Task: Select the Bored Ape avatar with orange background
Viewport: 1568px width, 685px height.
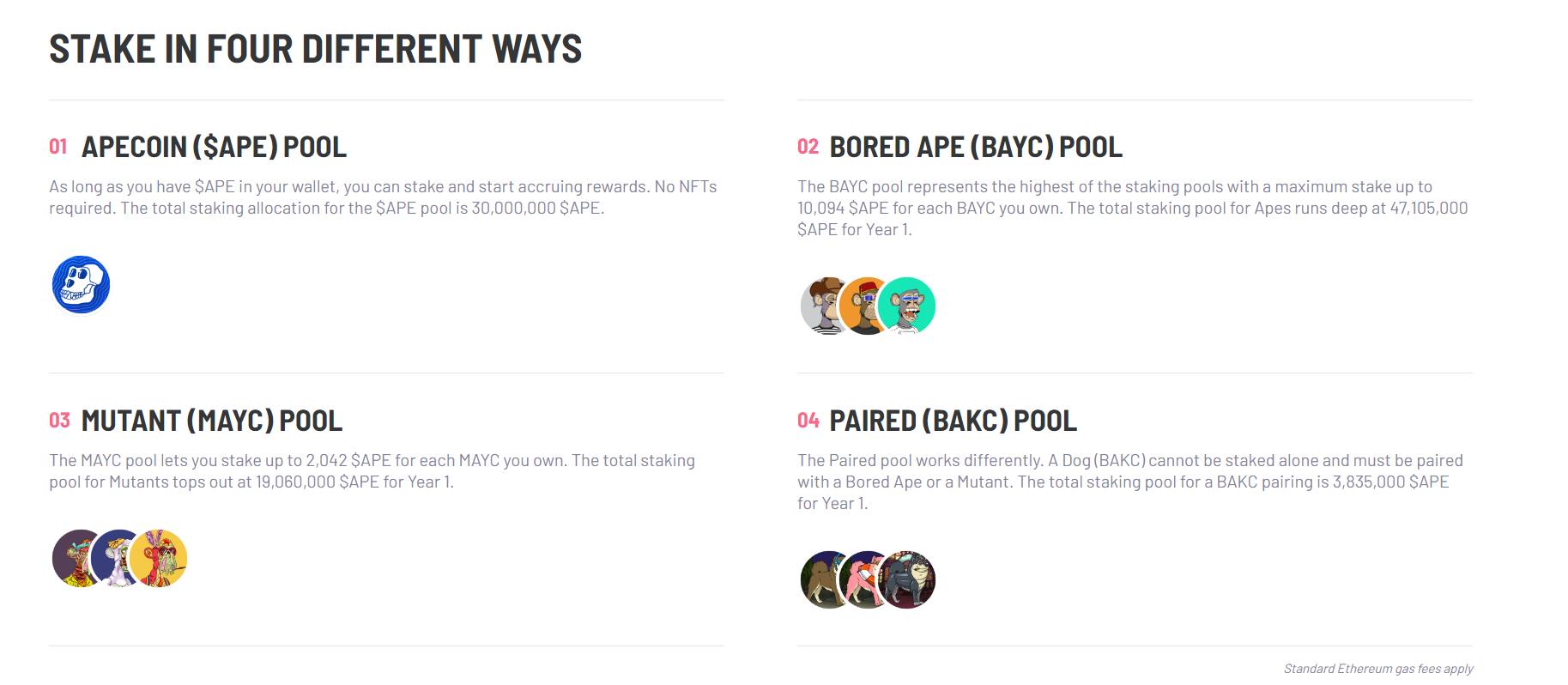Action: (863, 306)
